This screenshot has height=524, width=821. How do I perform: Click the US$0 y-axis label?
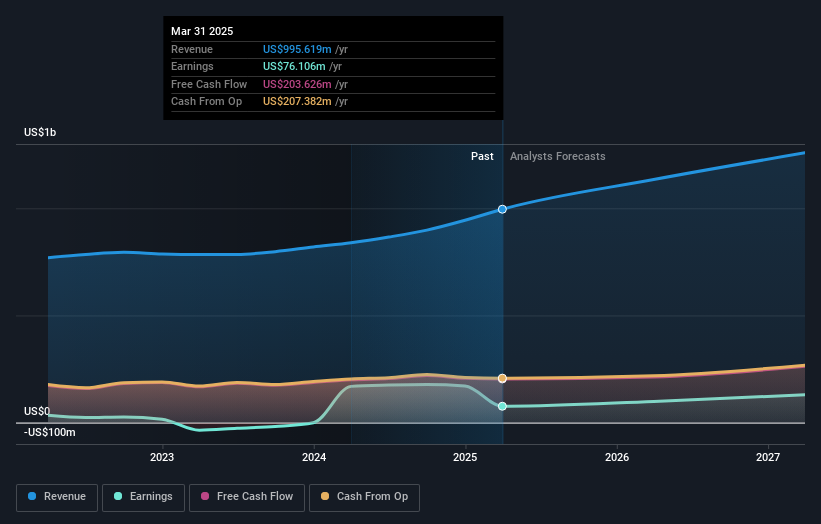(x=37, y=411)
